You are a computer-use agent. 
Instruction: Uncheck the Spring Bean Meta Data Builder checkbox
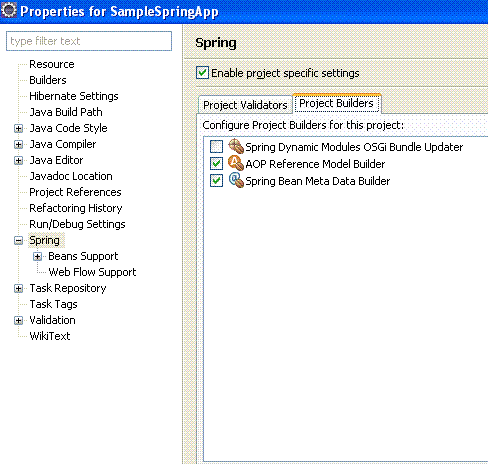216,181
